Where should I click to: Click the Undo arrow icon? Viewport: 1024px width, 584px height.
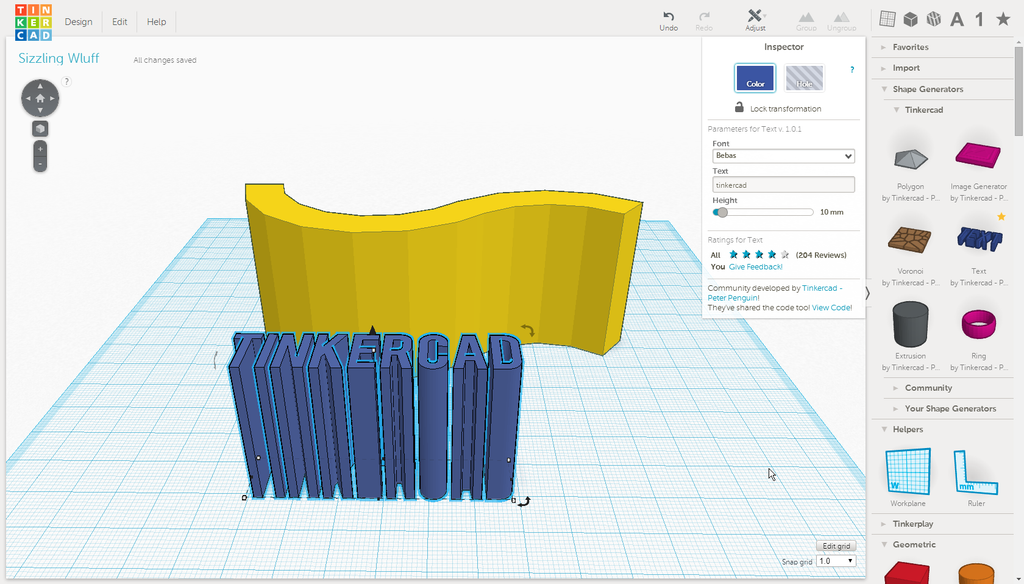point(668,16)
